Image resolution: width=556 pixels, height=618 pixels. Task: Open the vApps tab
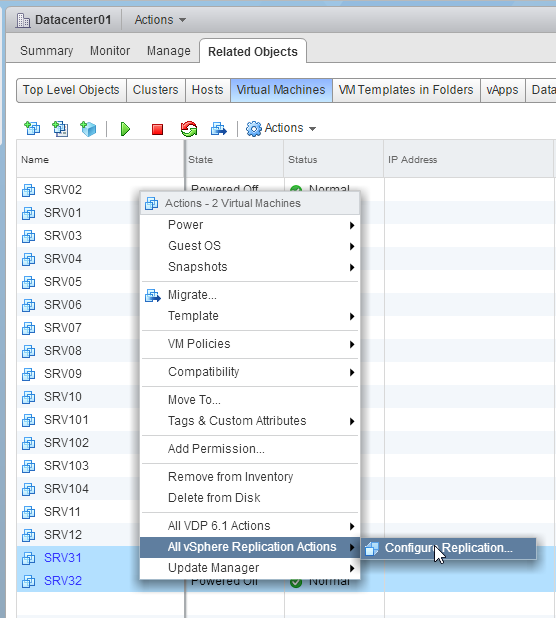click(502, 90)
